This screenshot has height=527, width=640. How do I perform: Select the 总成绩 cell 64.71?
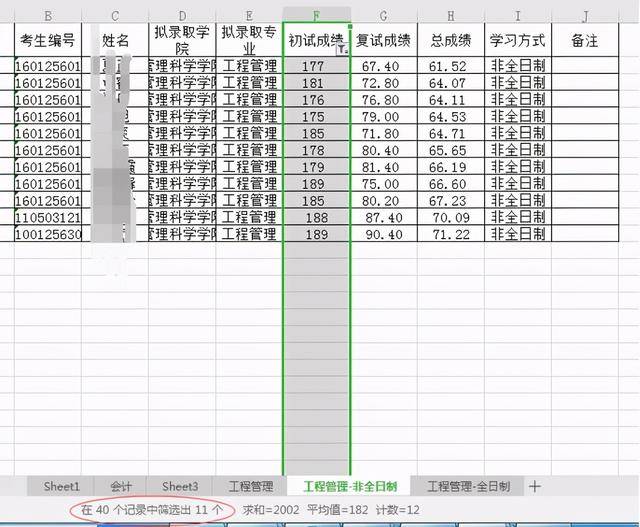click(x=451, y=133)
